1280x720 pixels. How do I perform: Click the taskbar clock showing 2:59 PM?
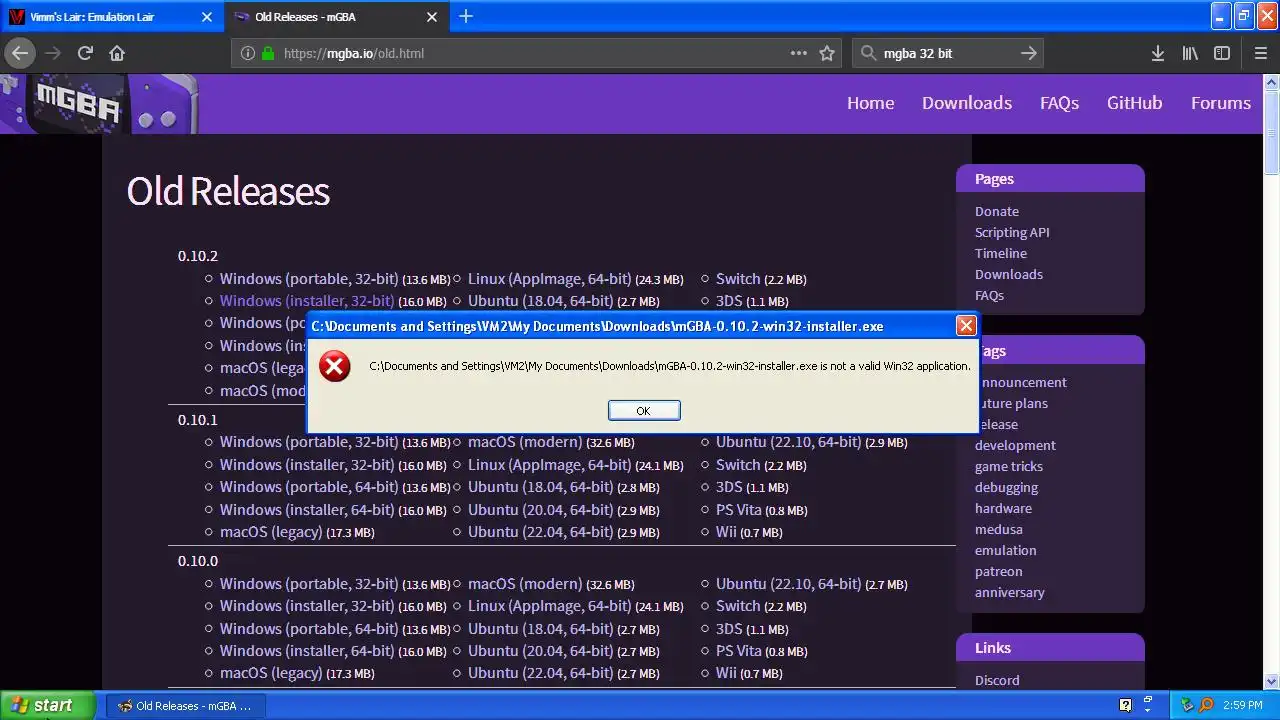(1243, 705)
